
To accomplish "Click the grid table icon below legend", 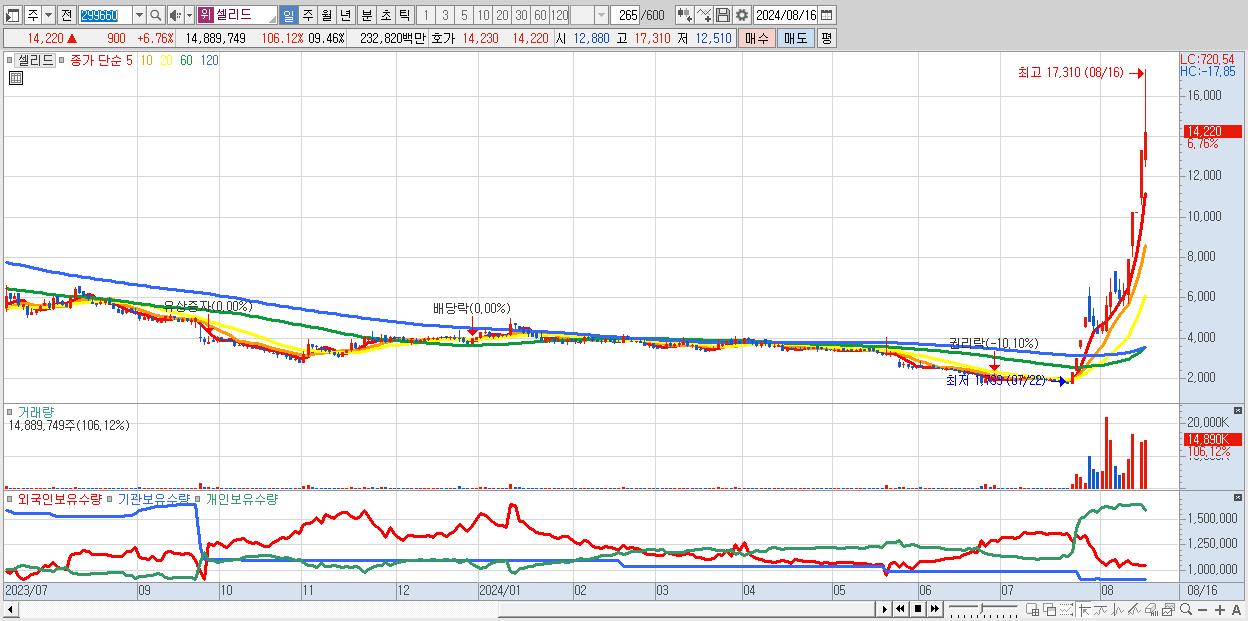I will [x=16, y=78].
